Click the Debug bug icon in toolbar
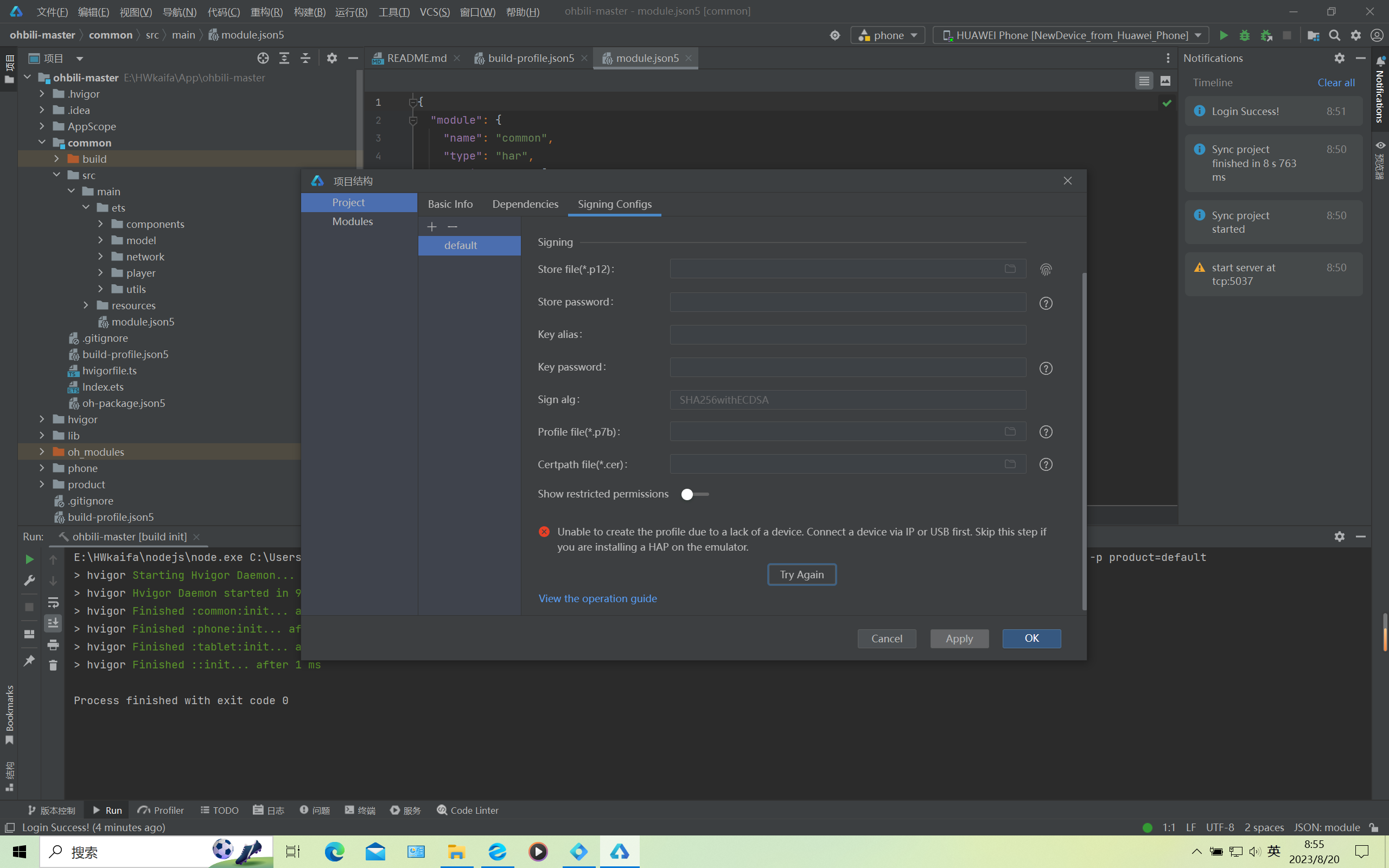This screenshot has width=1389, height=868. pyautogui.click(x=1244, y=36)
